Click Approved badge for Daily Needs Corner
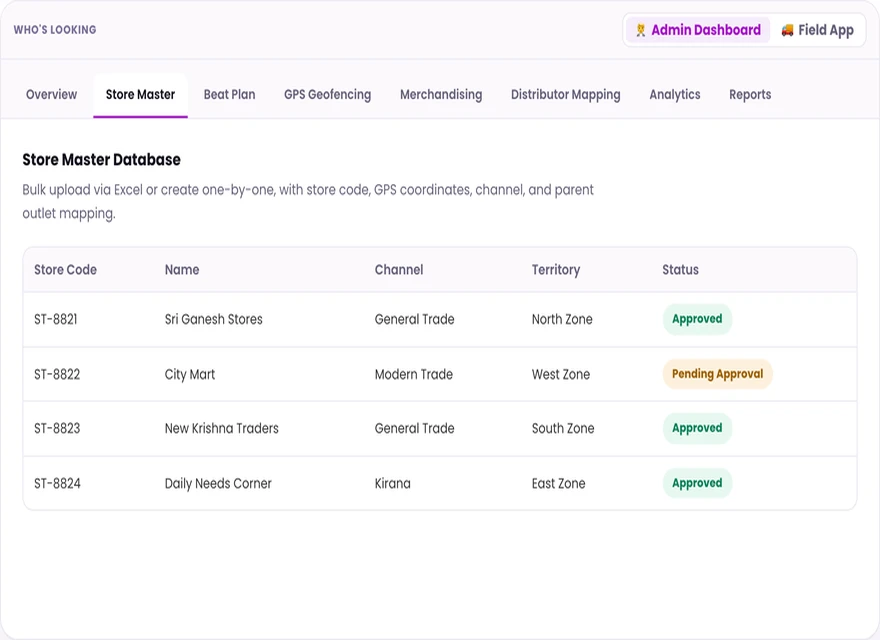Image resolution: width=880 pixels, height=640 pixels. (x=697, y=483)
